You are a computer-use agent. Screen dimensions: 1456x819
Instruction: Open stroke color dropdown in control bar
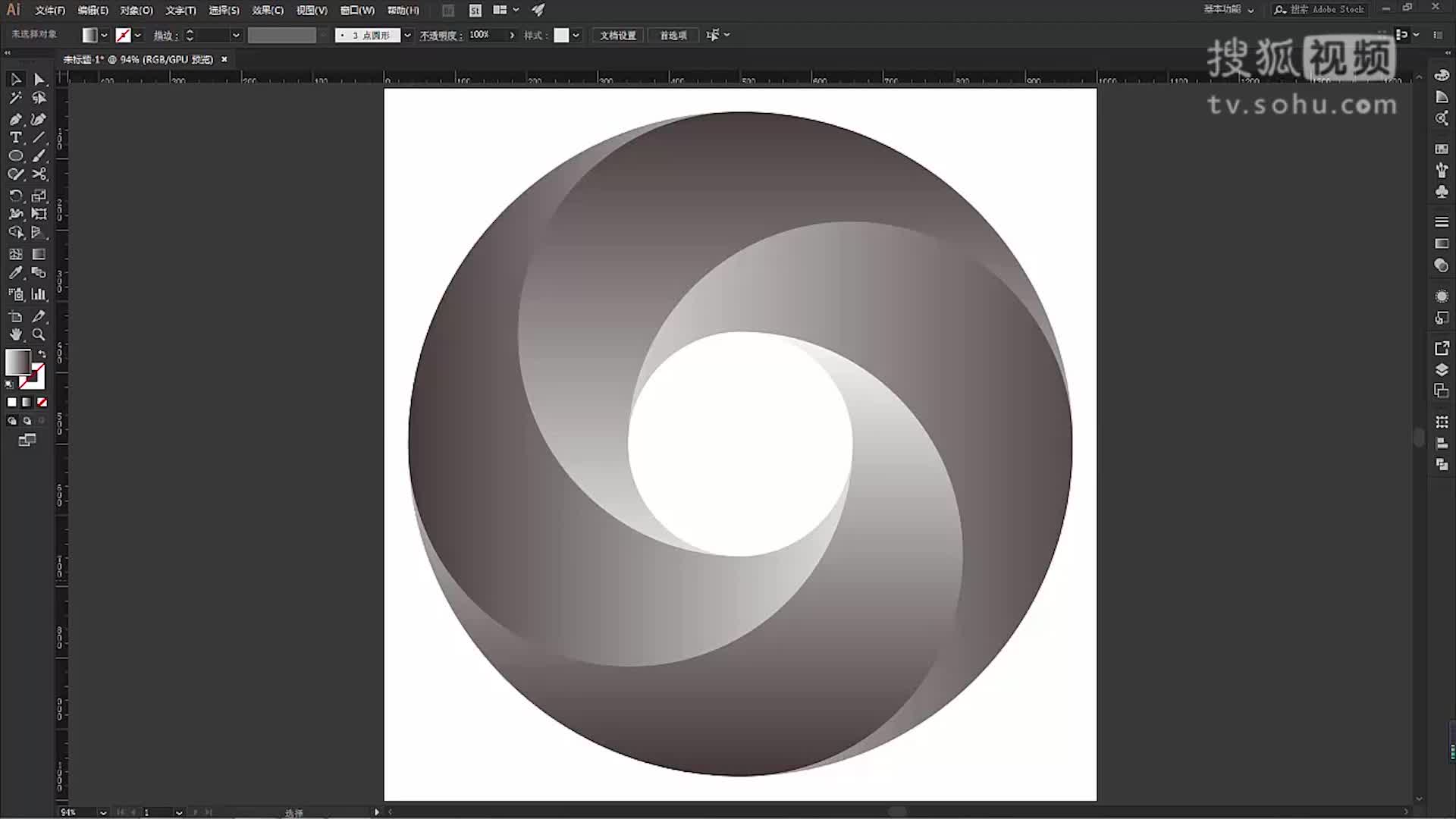pyautogui.click(x=137, y=36)
